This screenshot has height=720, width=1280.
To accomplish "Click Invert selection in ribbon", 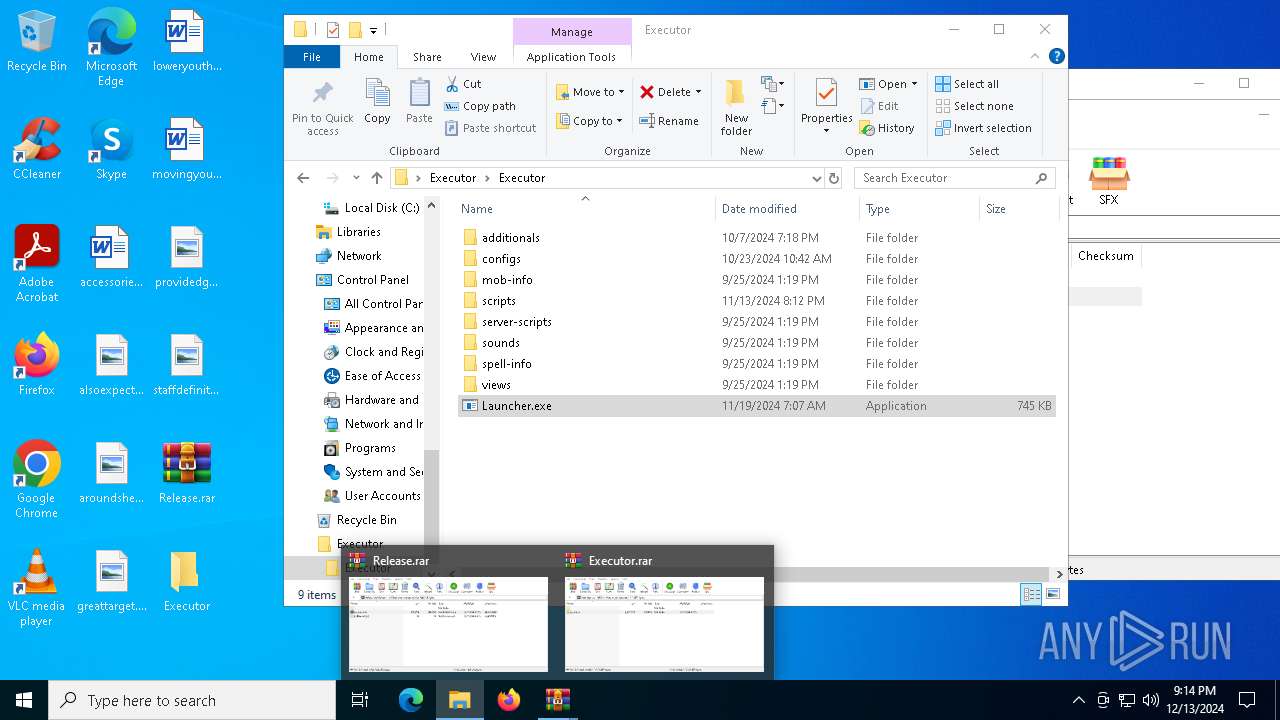I will click(983, 128).
